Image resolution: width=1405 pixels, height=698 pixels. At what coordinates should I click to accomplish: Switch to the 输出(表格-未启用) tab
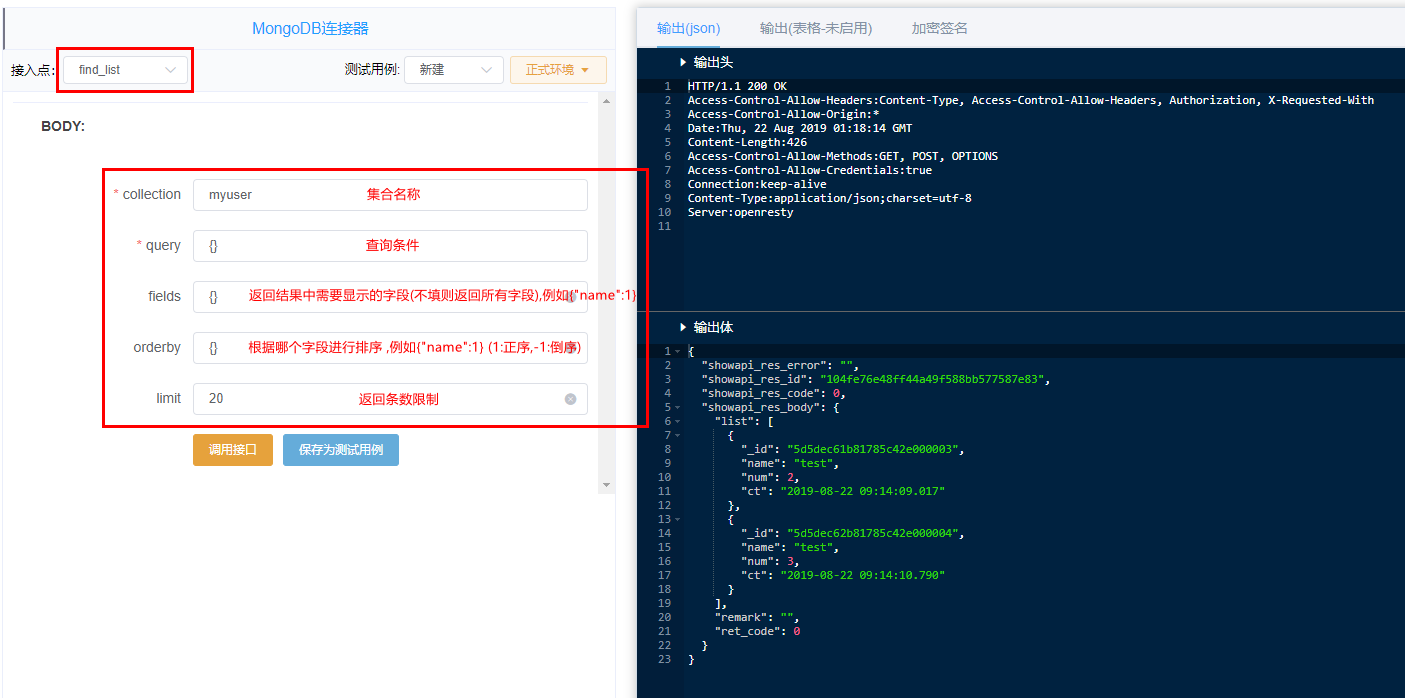[x=816, y=28]
